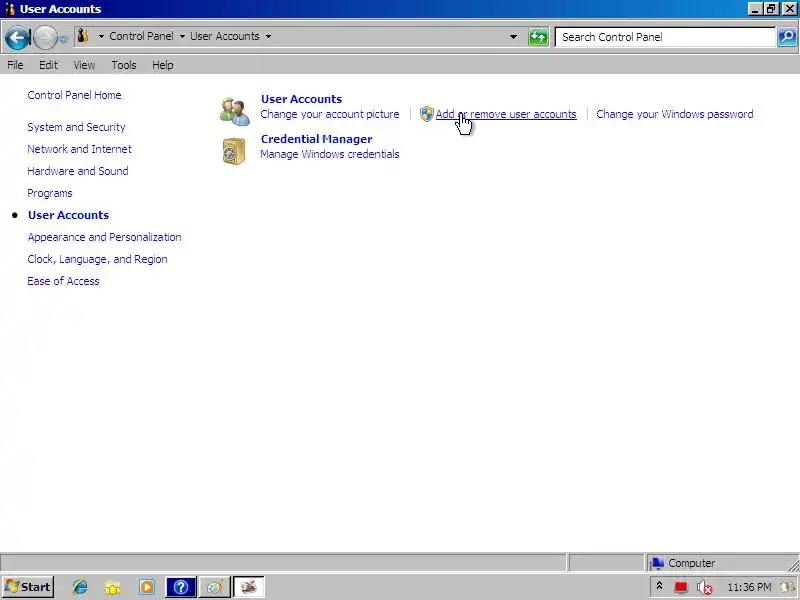Show hidden tray icons arrow
This screenshot has height=600, width=800.
(659, 586)
